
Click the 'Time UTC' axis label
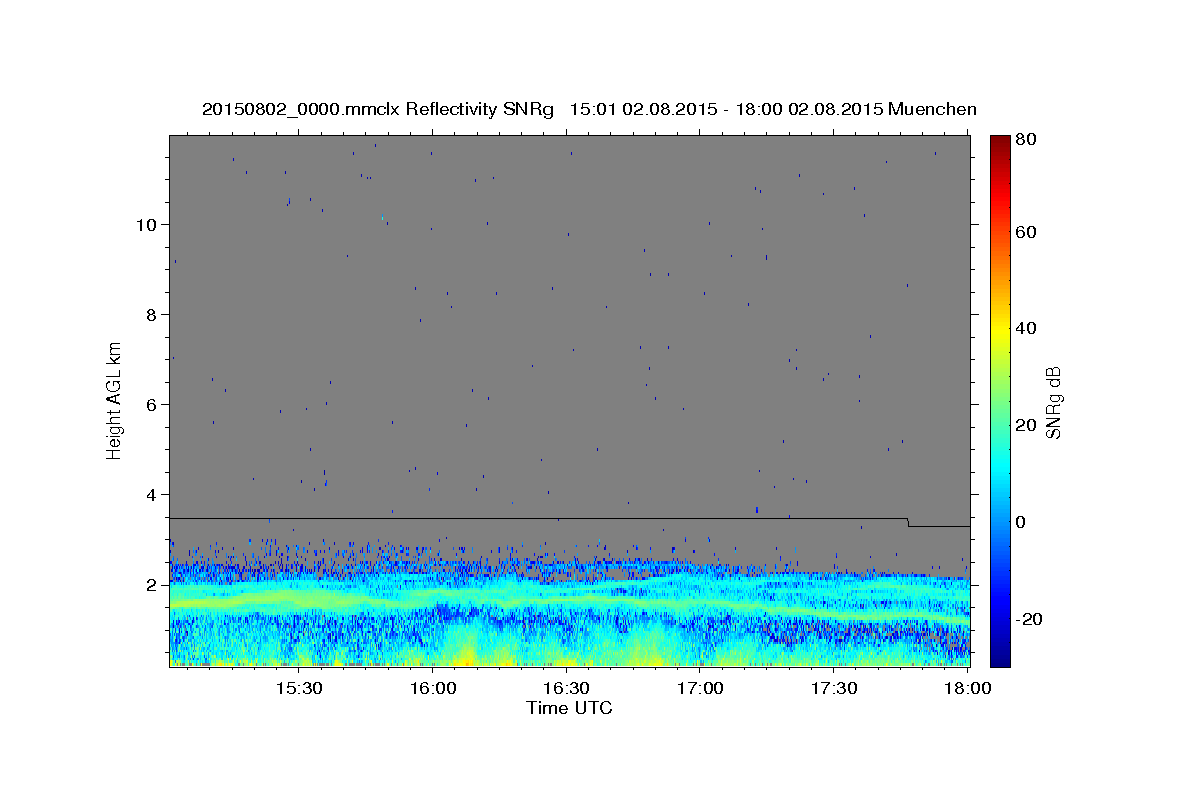click(x=569, y=708)
